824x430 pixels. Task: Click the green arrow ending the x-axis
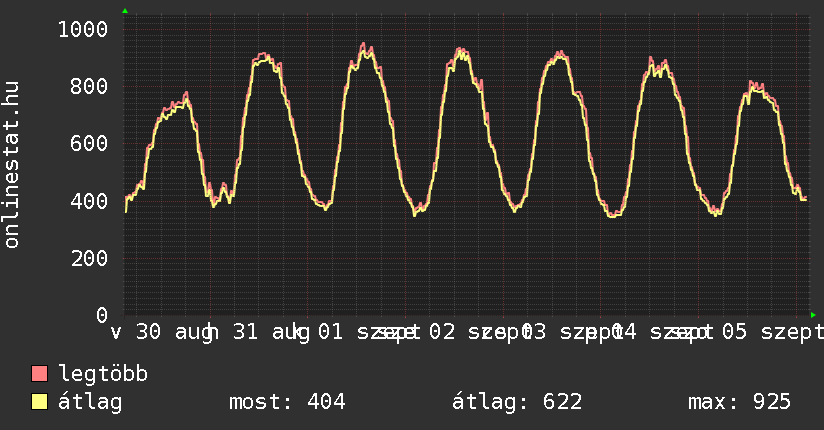click(x=813, y=315)
